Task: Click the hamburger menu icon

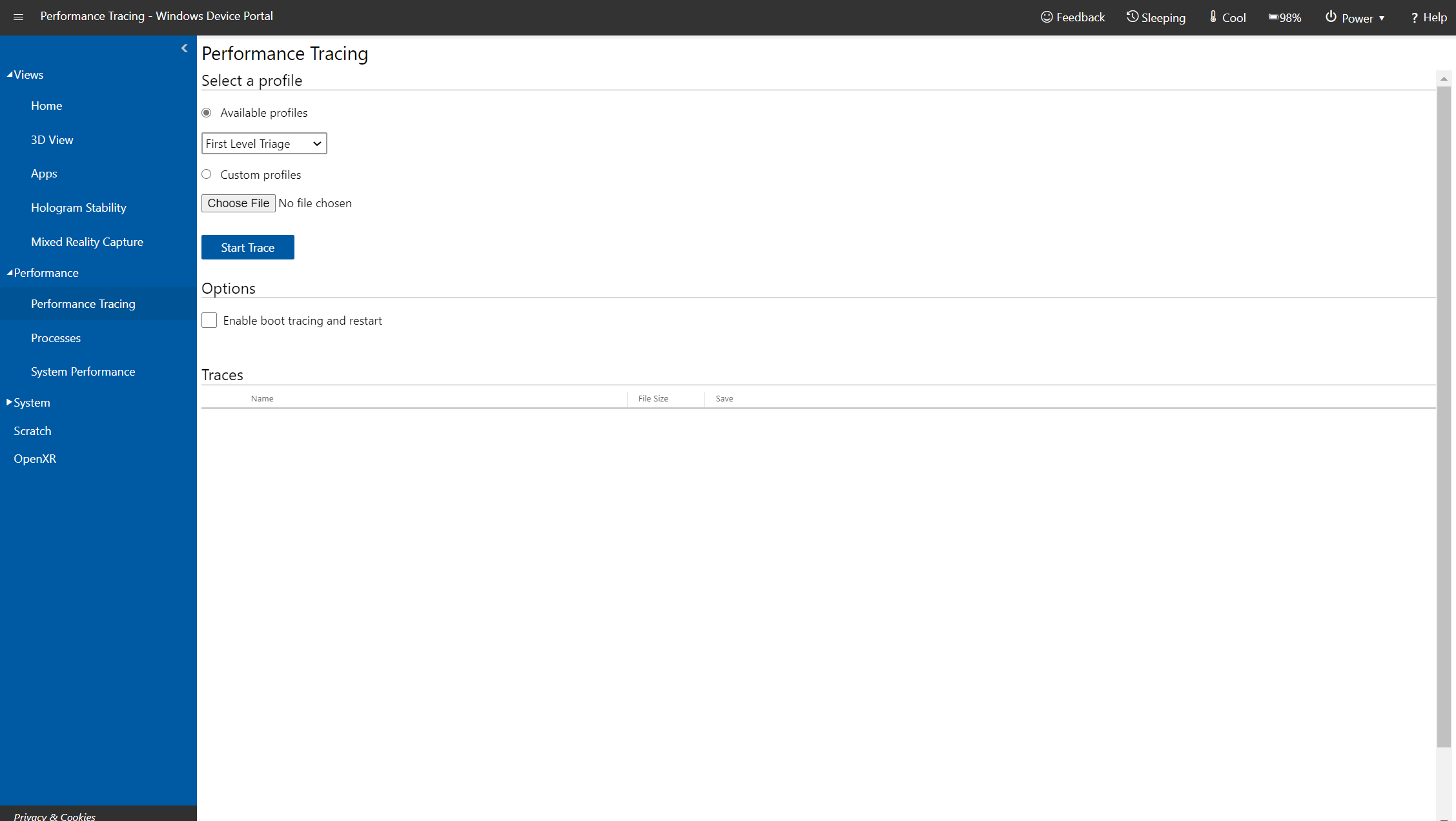Action: [18, 15]
